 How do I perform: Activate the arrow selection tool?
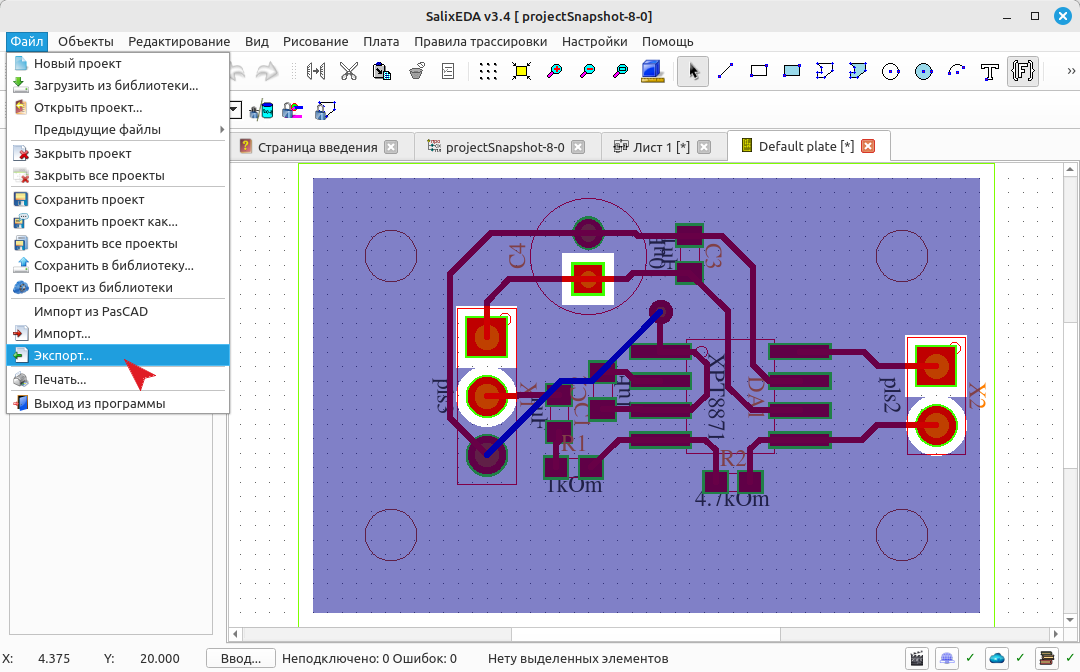[x=693, y=71]
